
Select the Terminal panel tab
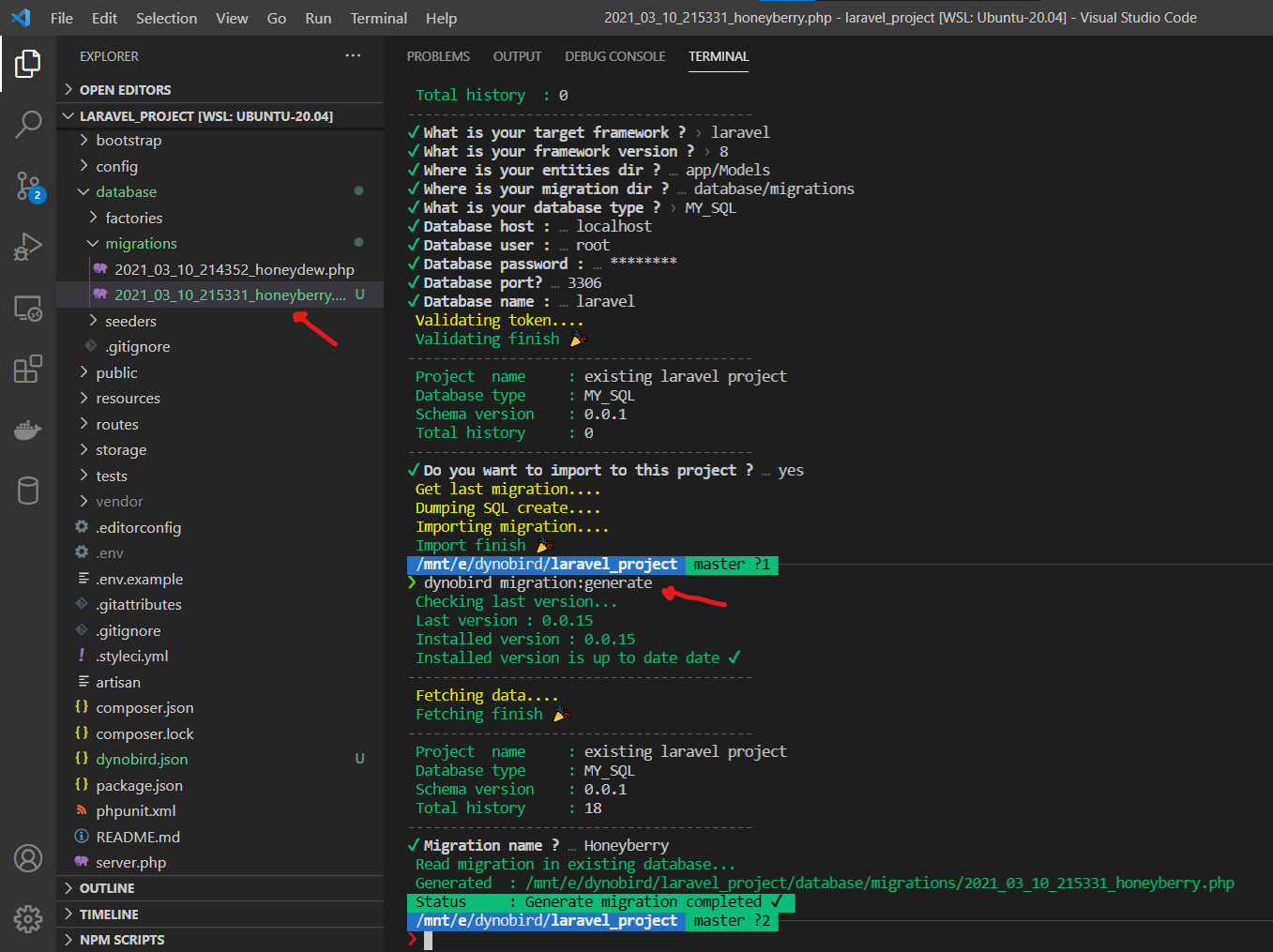(719, 56)
